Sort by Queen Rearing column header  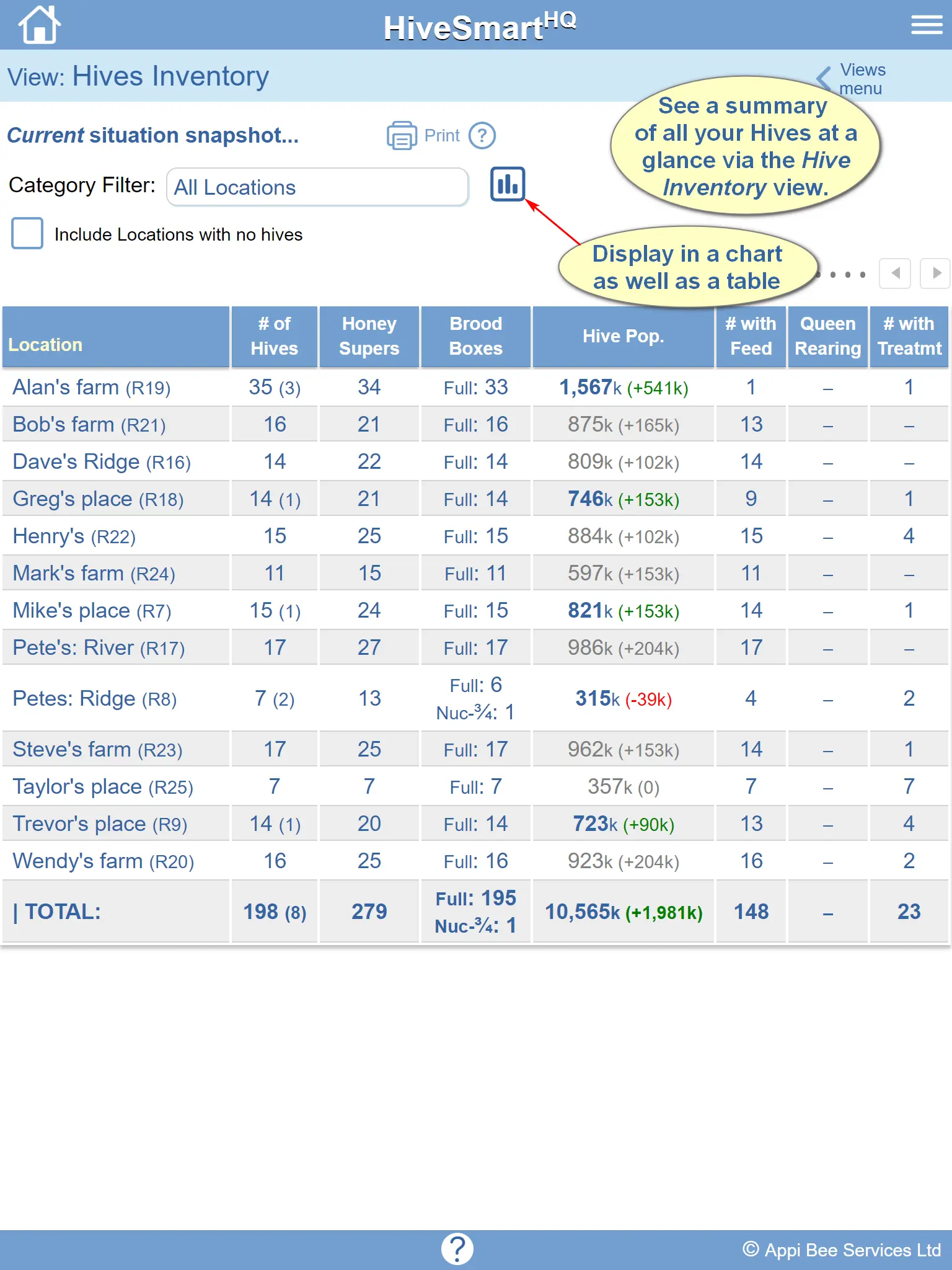point(828,337)
